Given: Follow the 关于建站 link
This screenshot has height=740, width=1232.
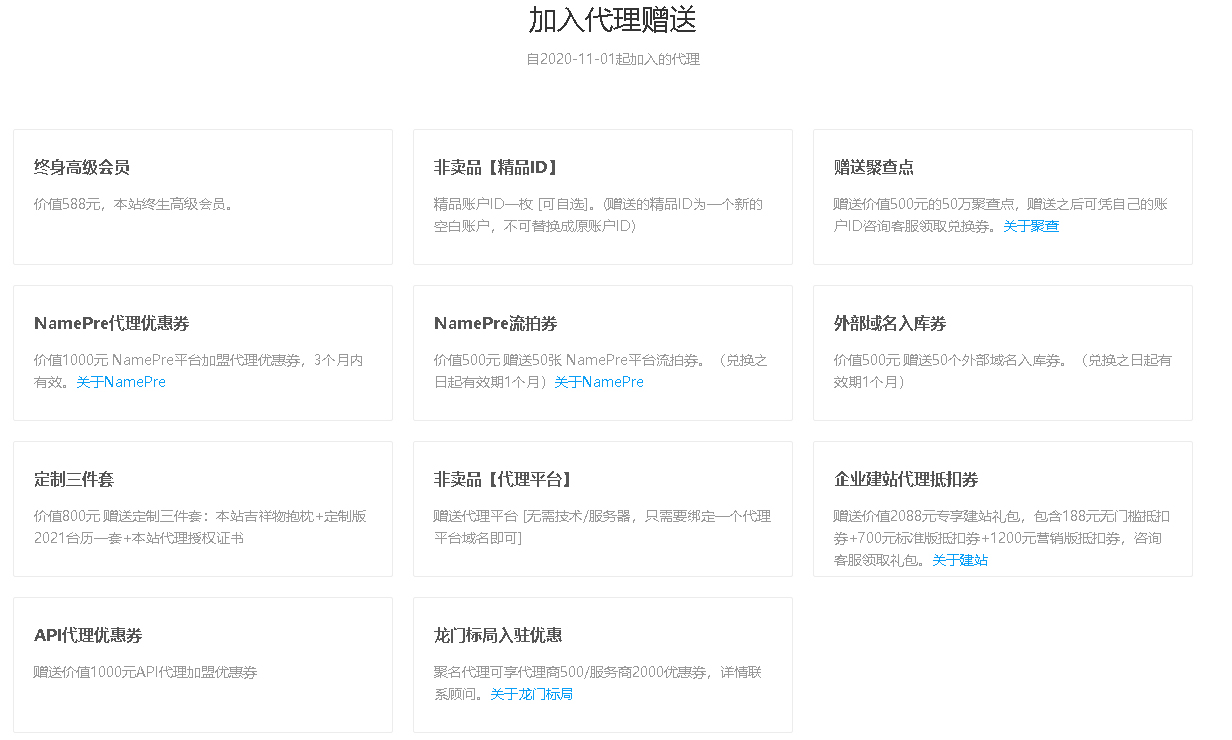Looking at the screenshot, I should [960, 560].
